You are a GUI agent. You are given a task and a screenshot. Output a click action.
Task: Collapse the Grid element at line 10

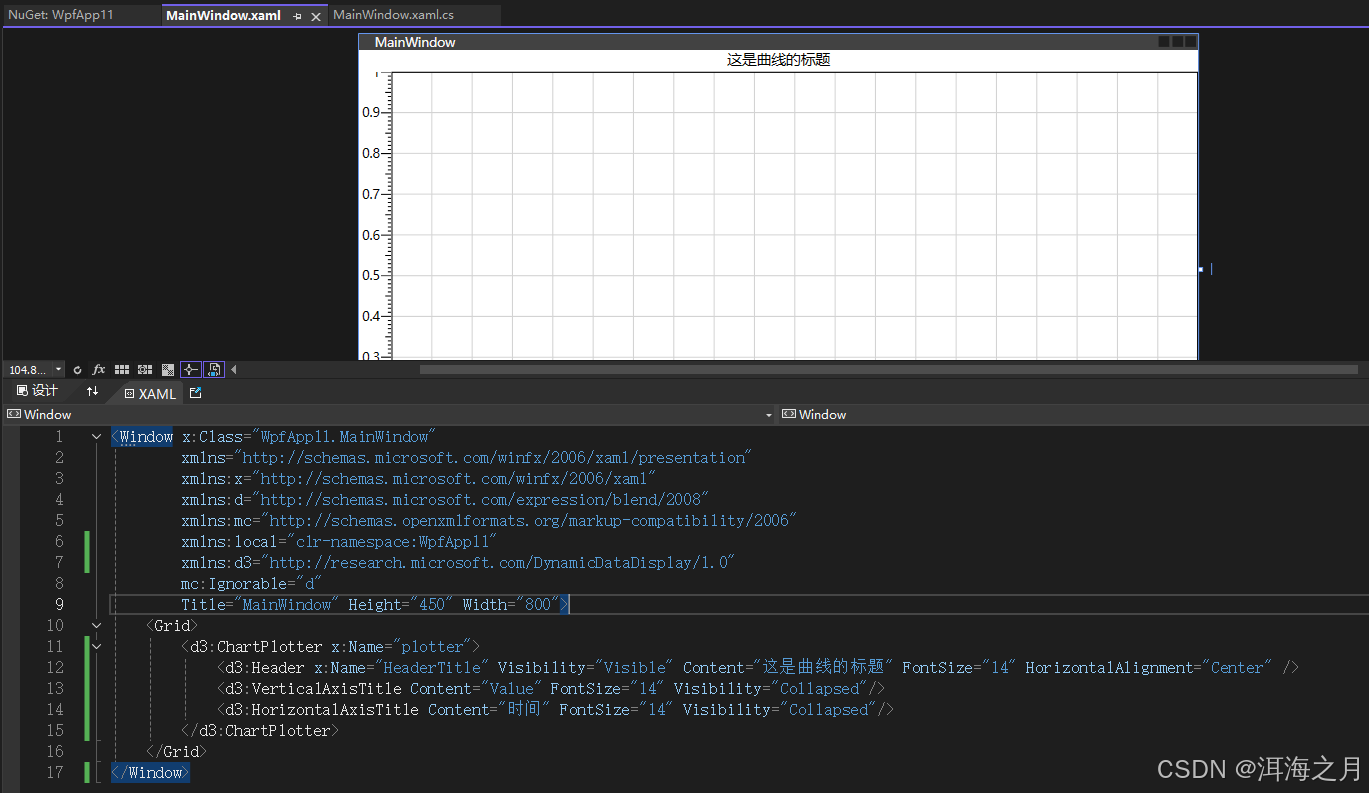coord(96,626)
